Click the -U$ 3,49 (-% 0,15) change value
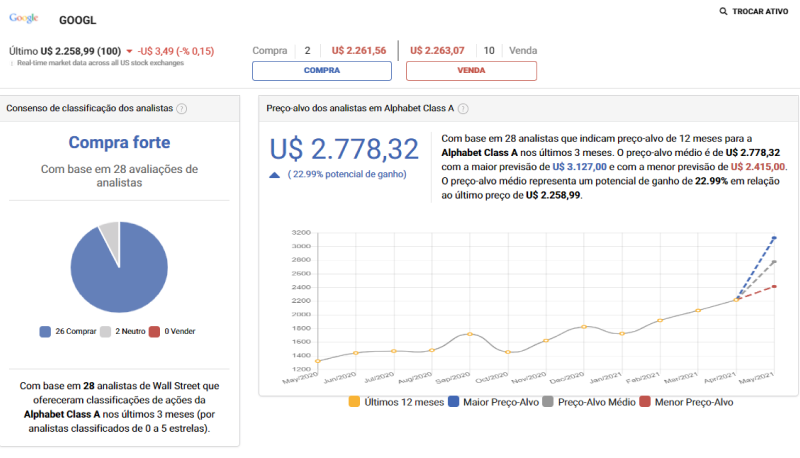 pos(176,51)
